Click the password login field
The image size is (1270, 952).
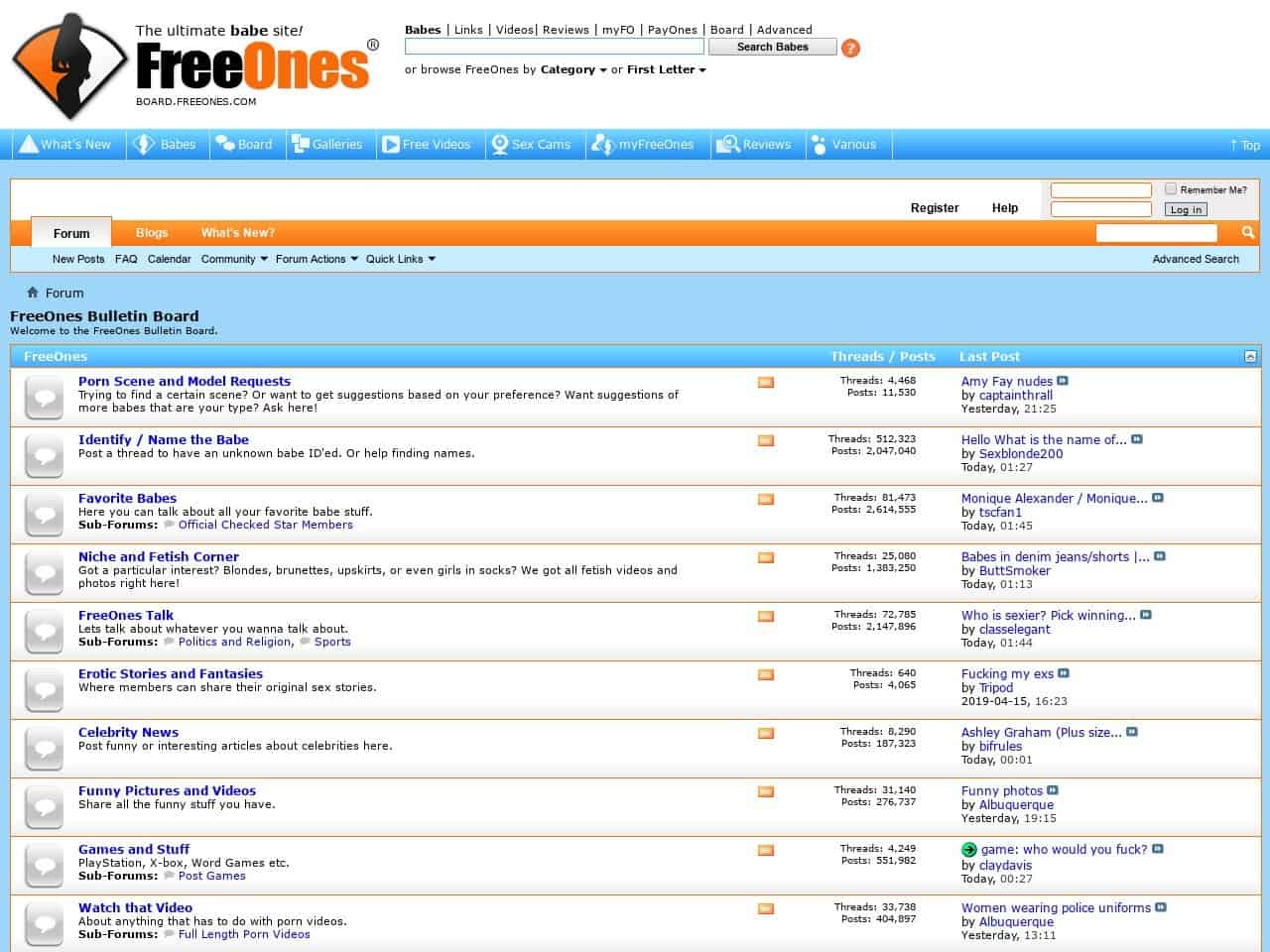[1101, 209]
